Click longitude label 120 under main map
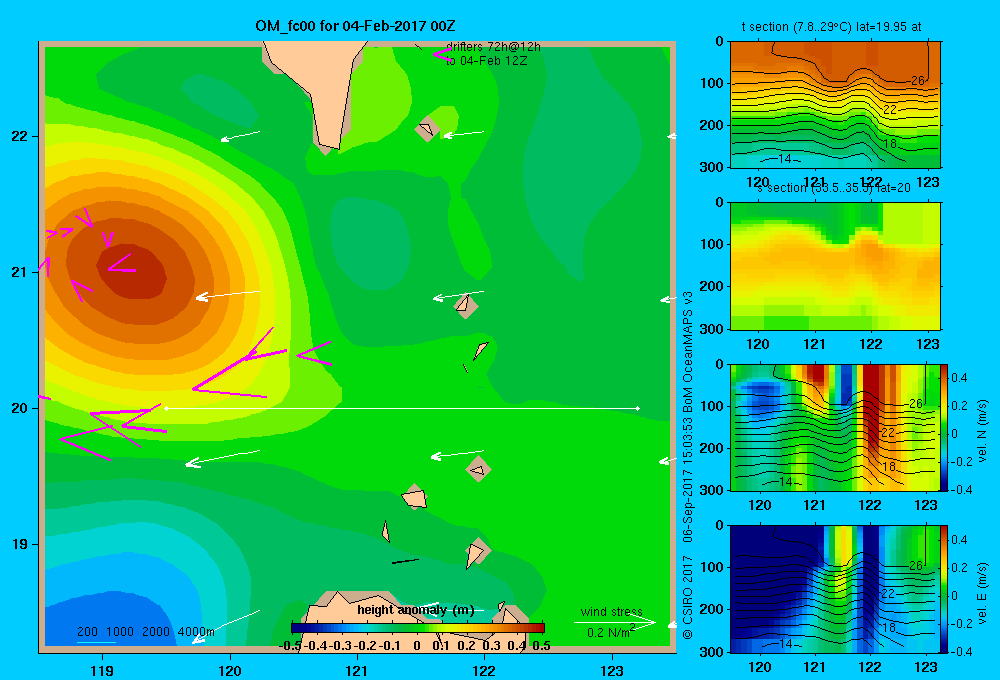The height and width of the screenshot is (680, 1000). coord(230,671)
